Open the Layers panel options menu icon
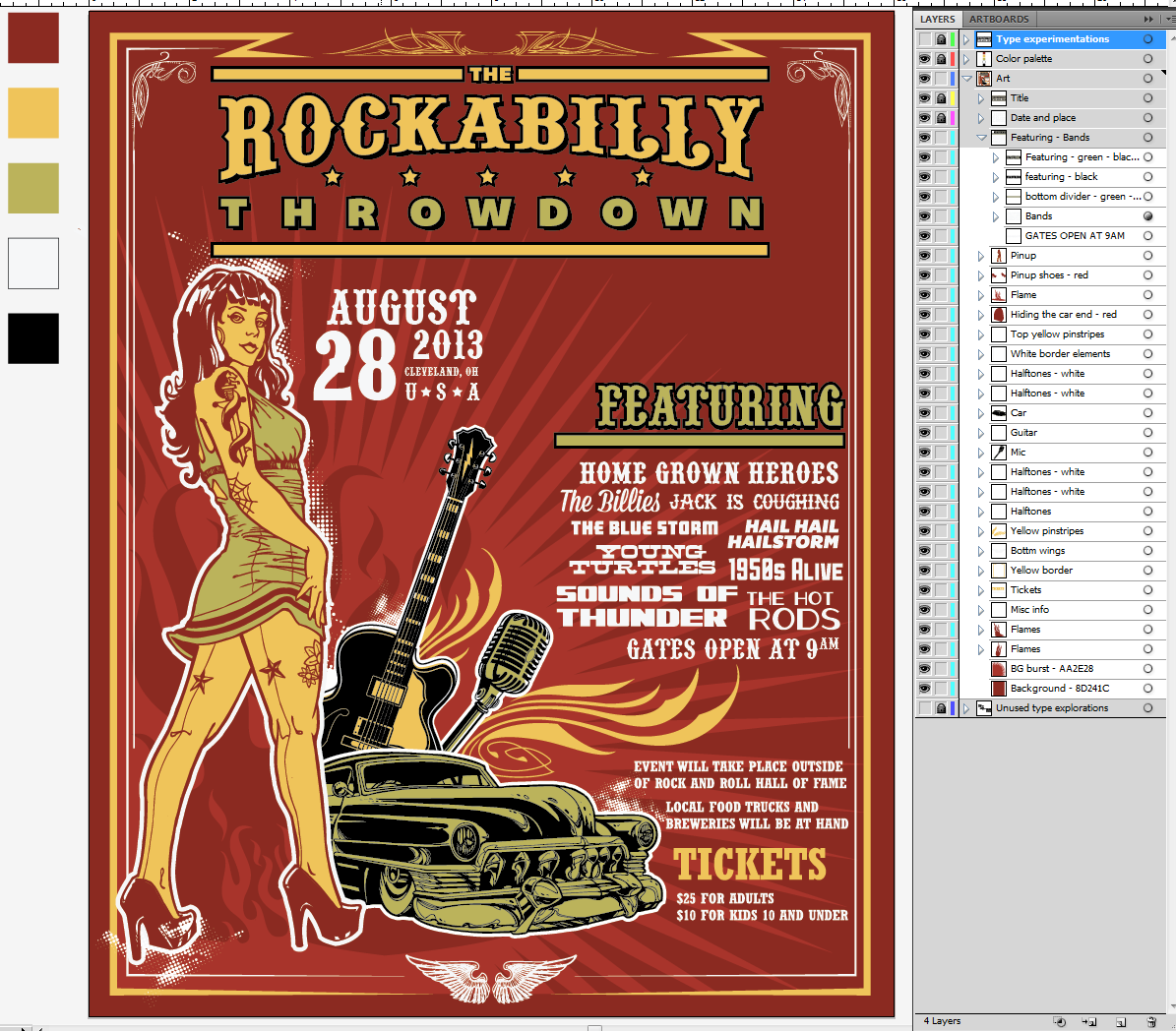 coord(1171,19)
